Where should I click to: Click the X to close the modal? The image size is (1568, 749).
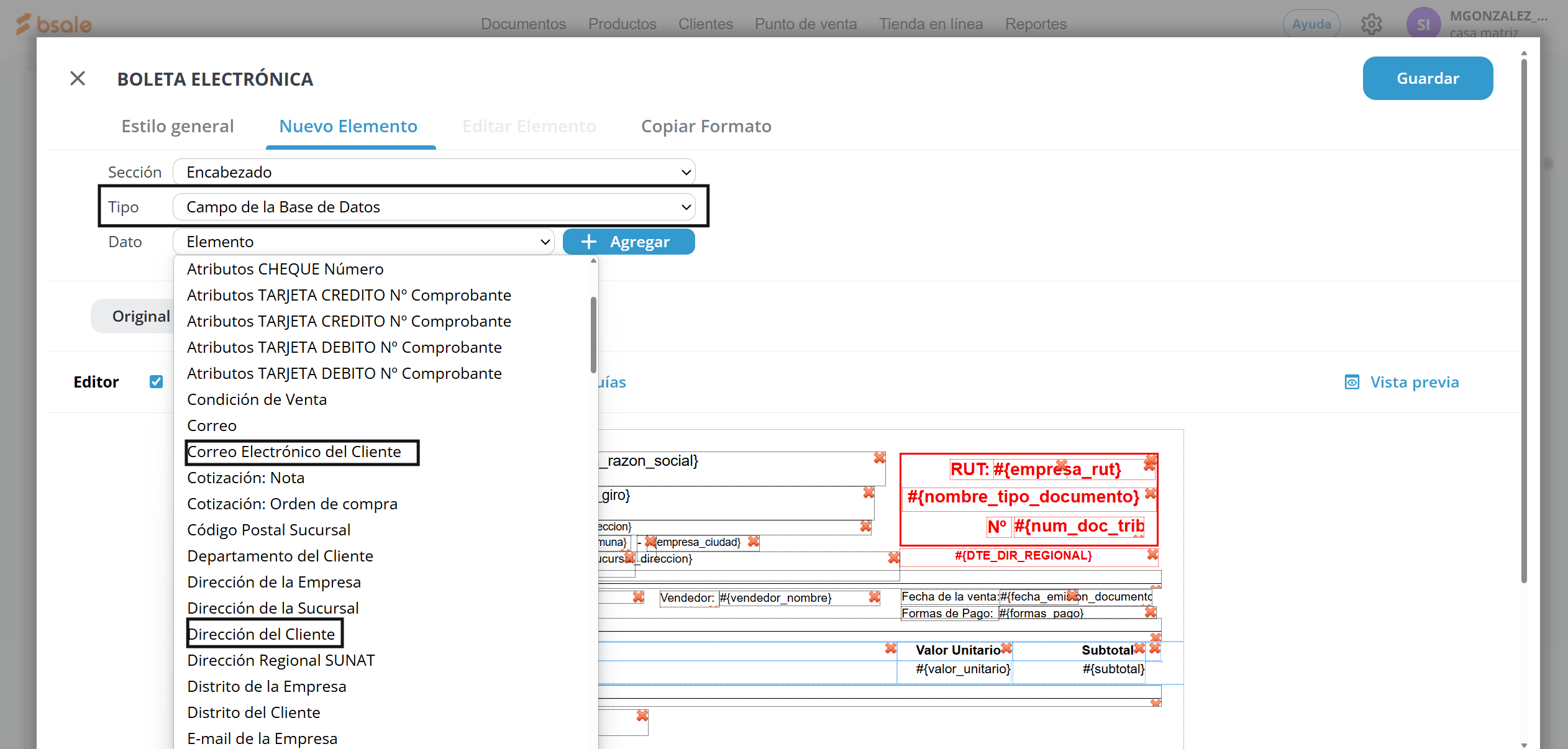click(x=78, y=78)
